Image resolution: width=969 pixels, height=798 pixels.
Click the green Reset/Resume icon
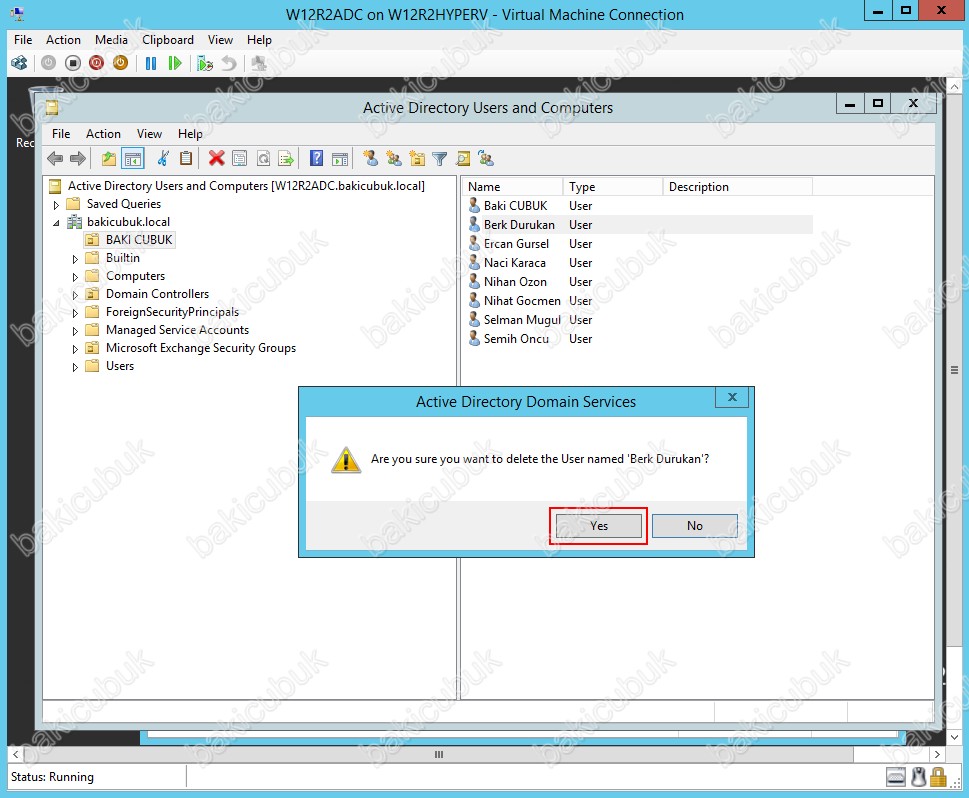175,63
